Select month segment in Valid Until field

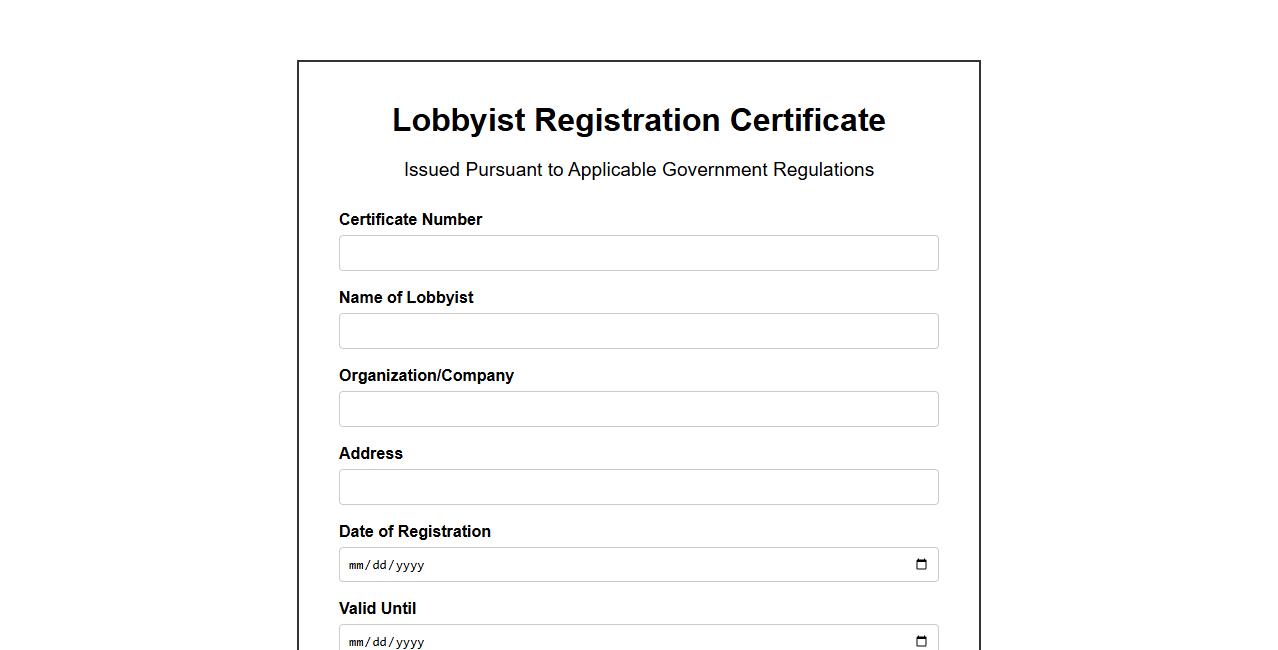click(x=357, y=642)
